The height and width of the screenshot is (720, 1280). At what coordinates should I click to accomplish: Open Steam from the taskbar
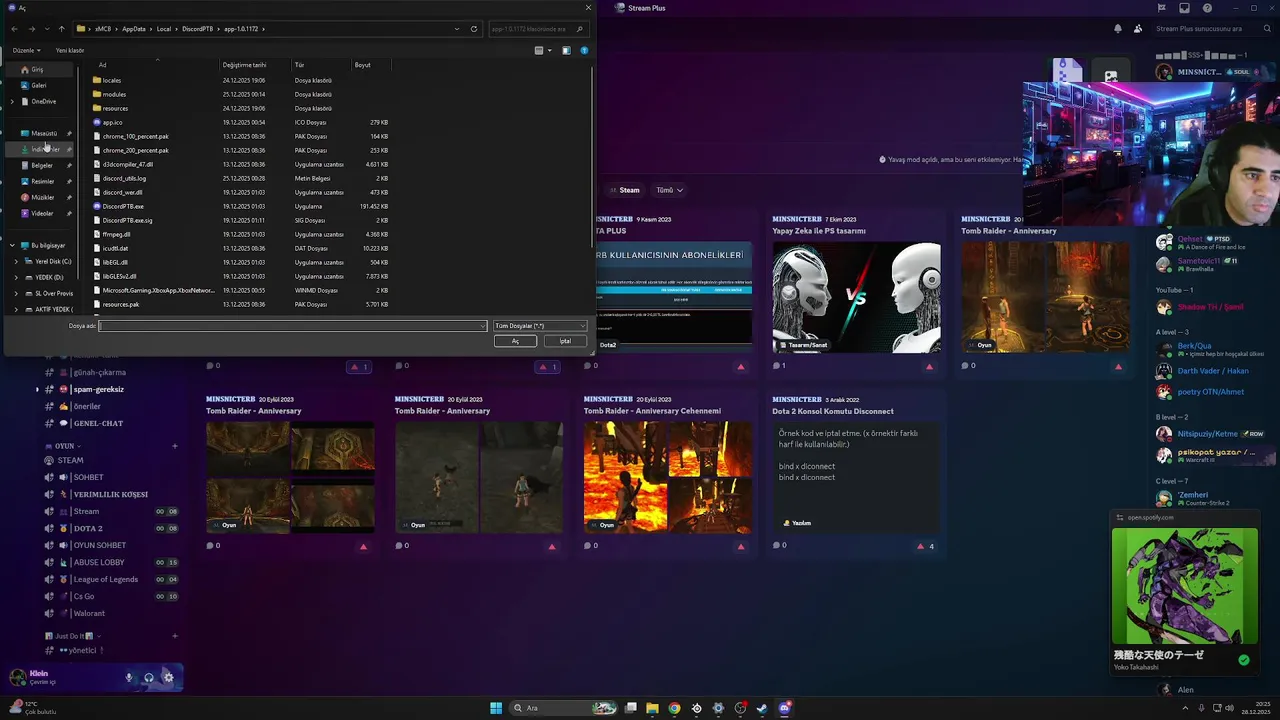[761, 708]
